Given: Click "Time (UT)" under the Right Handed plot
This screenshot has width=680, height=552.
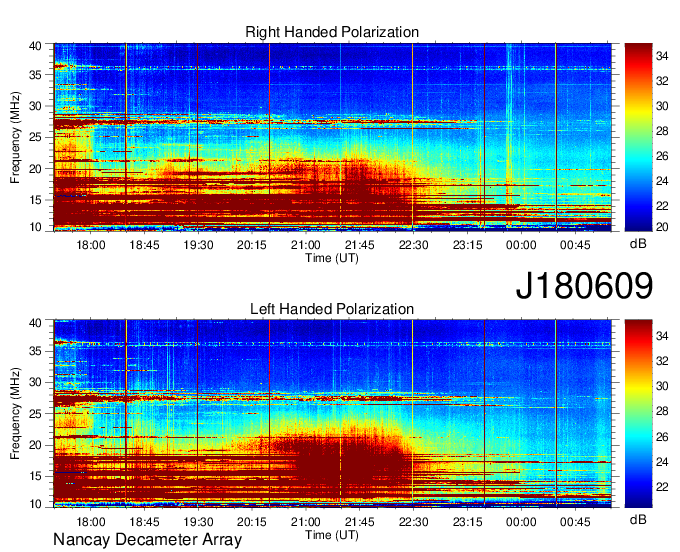Looking at the screenshot, I should pos(332,258).
